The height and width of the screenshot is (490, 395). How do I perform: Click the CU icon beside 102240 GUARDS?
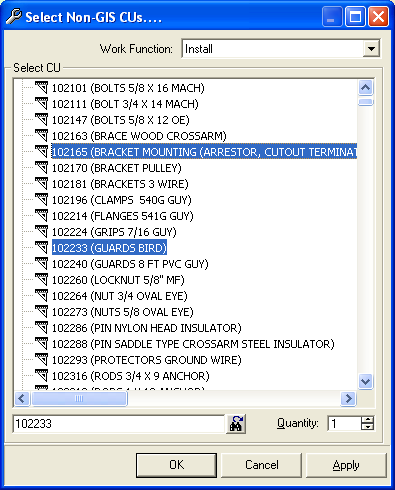(x=42, y=264)
